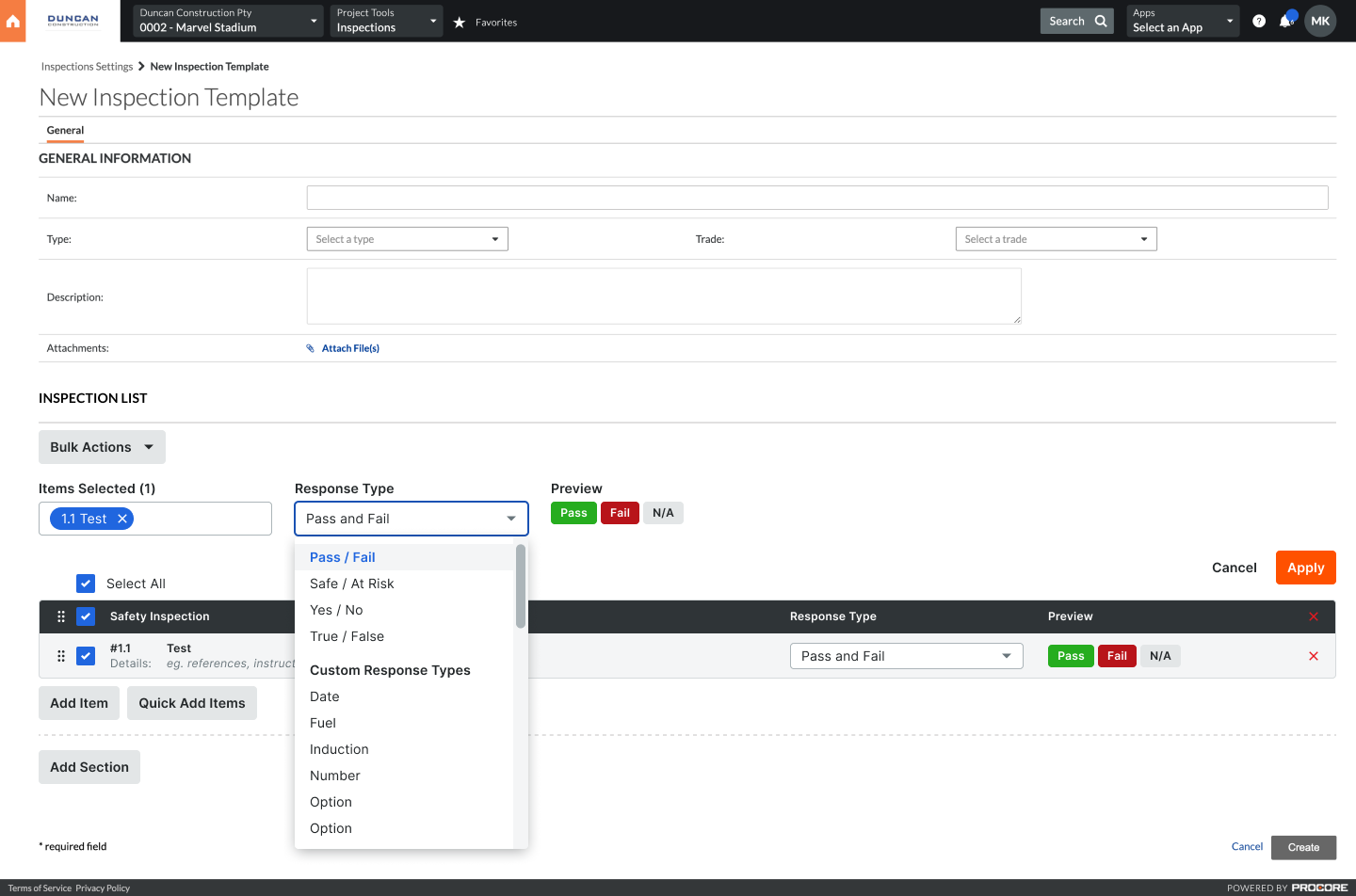Switch to the General tab
The width and height of the screenshot is (1356, 896).
pos(64,131)
